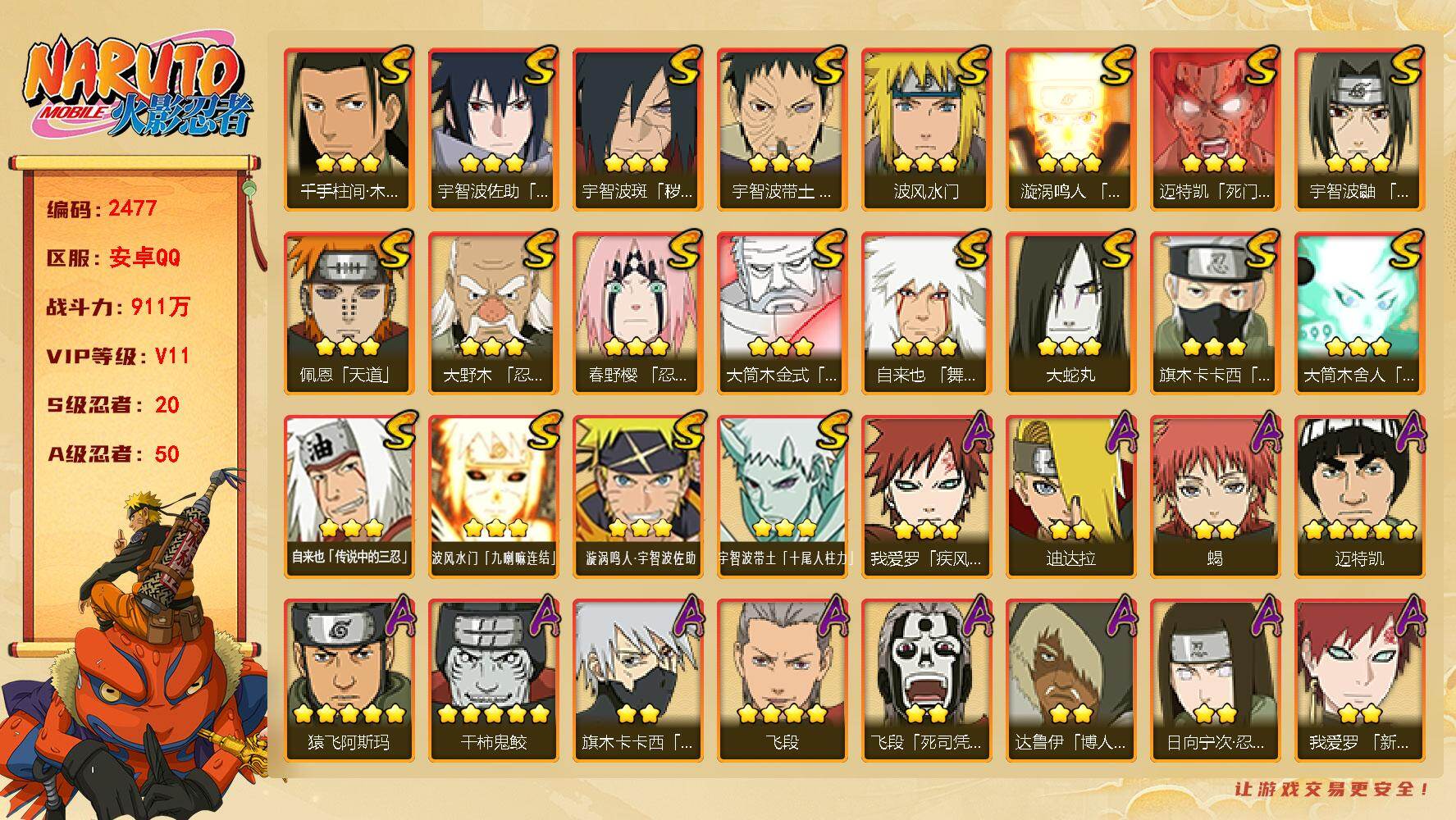Click the 战斗力: 911万 stat line

click(x=118, y=307)
